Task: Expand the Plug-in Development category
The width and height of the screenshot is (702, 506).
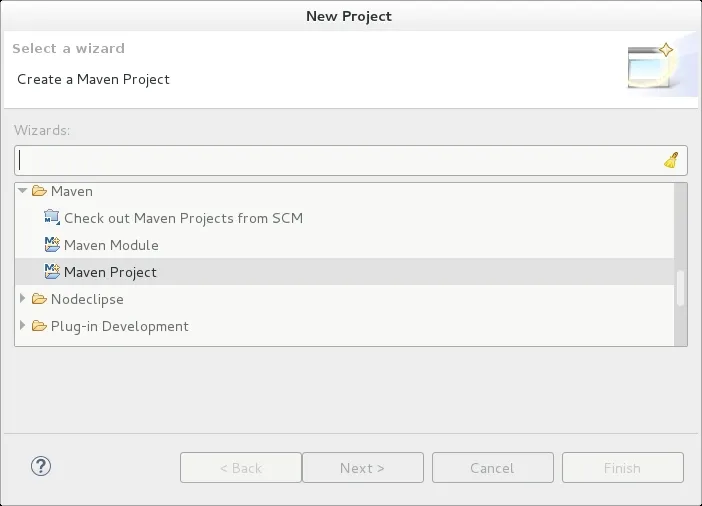Action: click(23, 325)
